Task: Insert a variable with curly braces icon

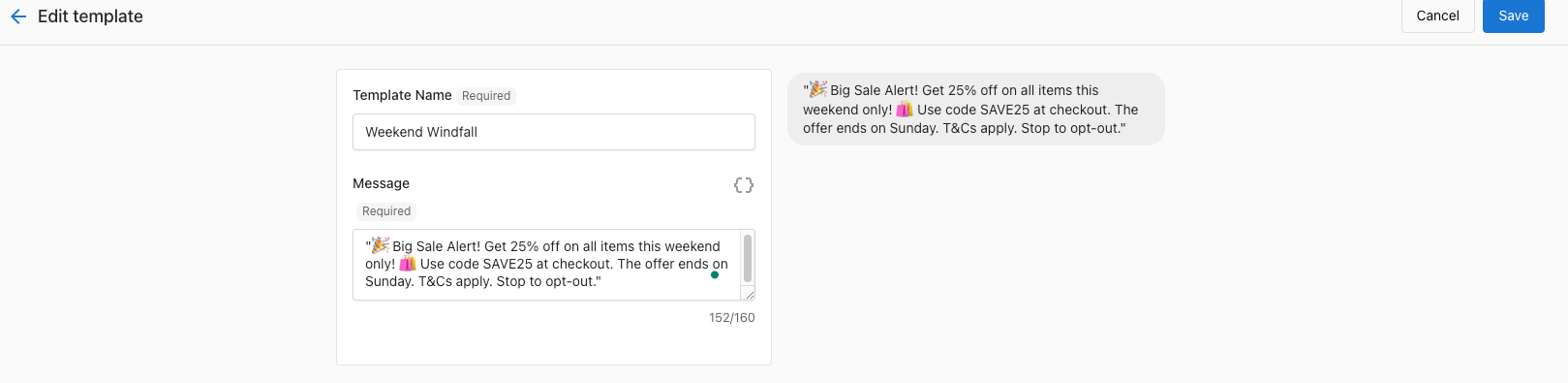Action: click(744, 185)
